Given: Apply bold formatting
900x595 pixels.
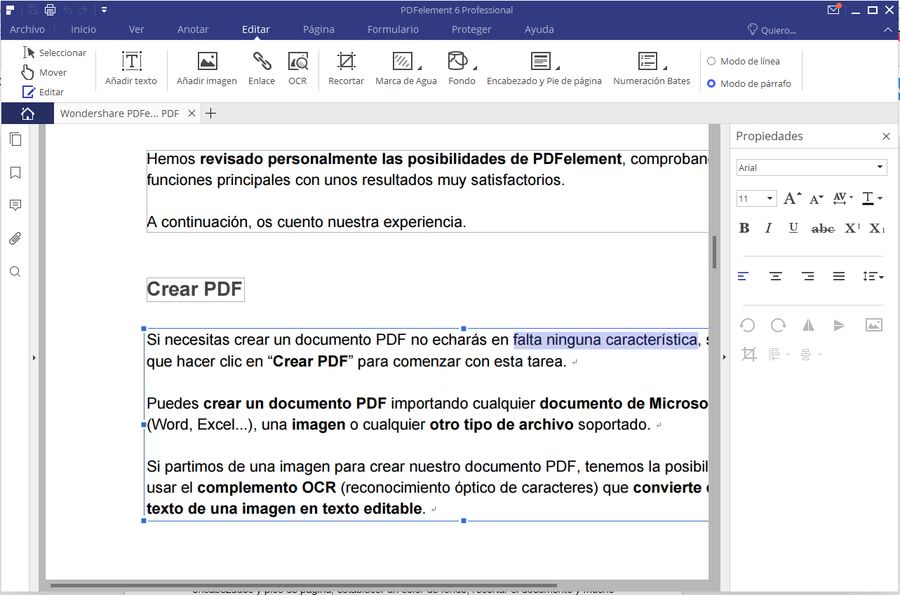Looking at the screenshot, I should (744, 228).
